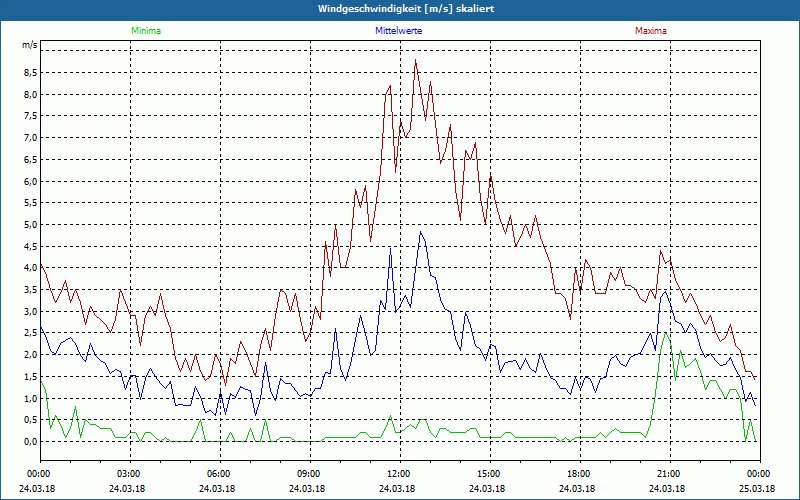Image resolution: width=800 pixels, height=500 pixels.
Task: Click the 3,5 y-axis value
Action: 30,289
